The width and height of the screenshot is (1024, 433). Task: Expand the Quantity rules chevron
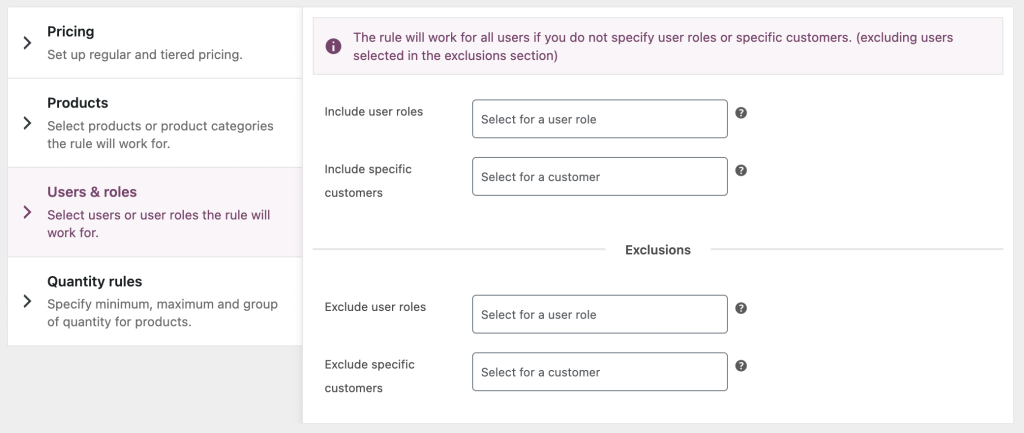(27, 301)
